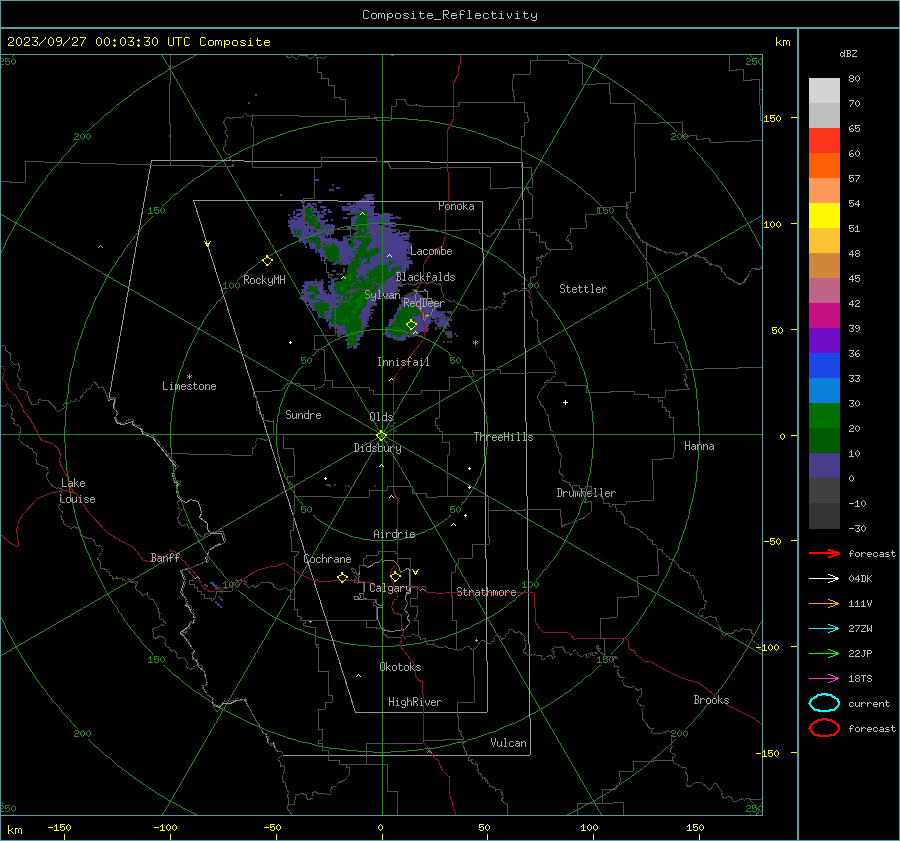Click the Strathmore town label
Image resolution: width=900 pixels, height=841 pixels.
(x=486, y=592)
